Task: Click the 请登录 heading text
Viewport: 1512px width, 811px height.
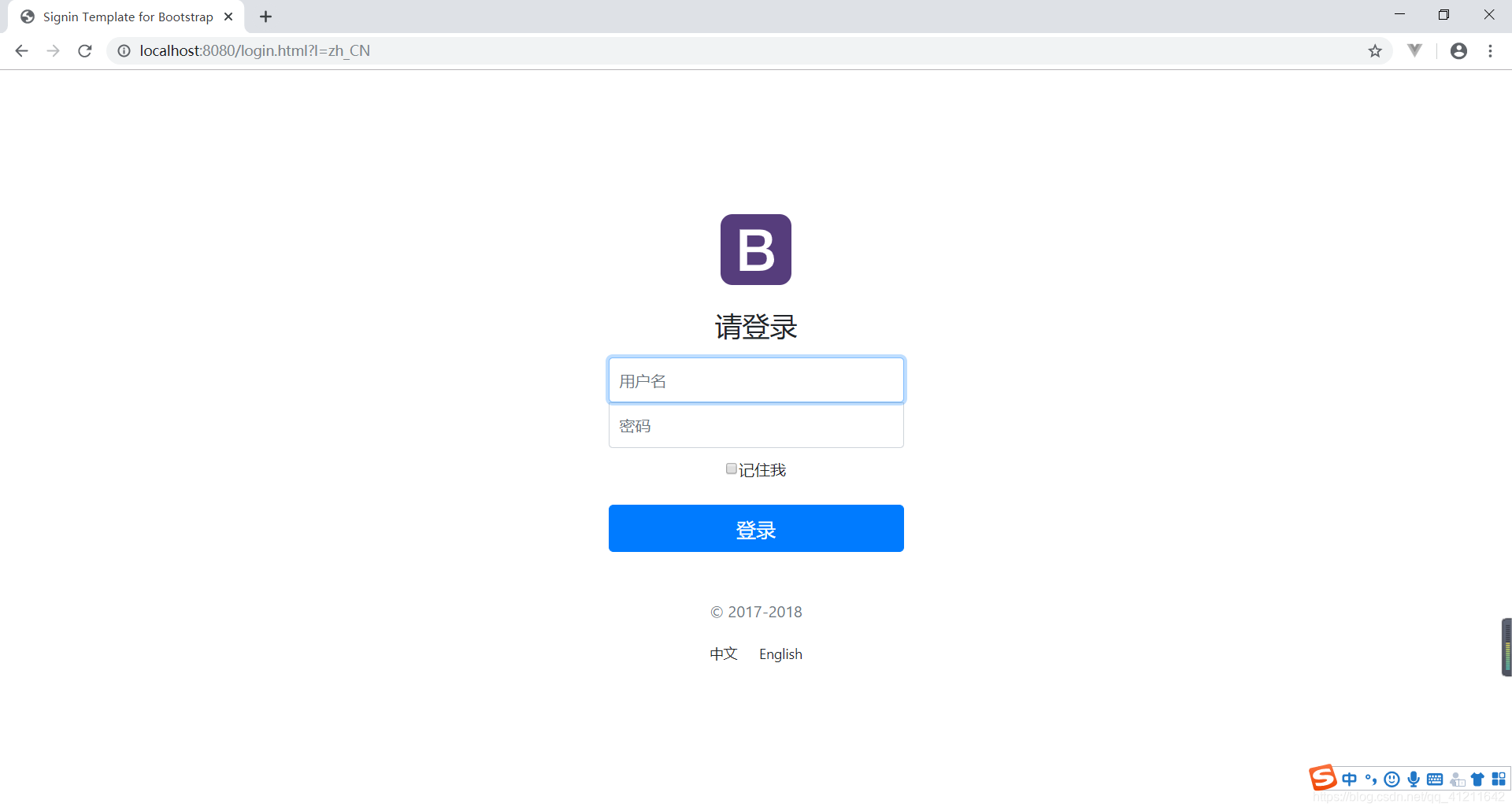Action: point(756,327)
